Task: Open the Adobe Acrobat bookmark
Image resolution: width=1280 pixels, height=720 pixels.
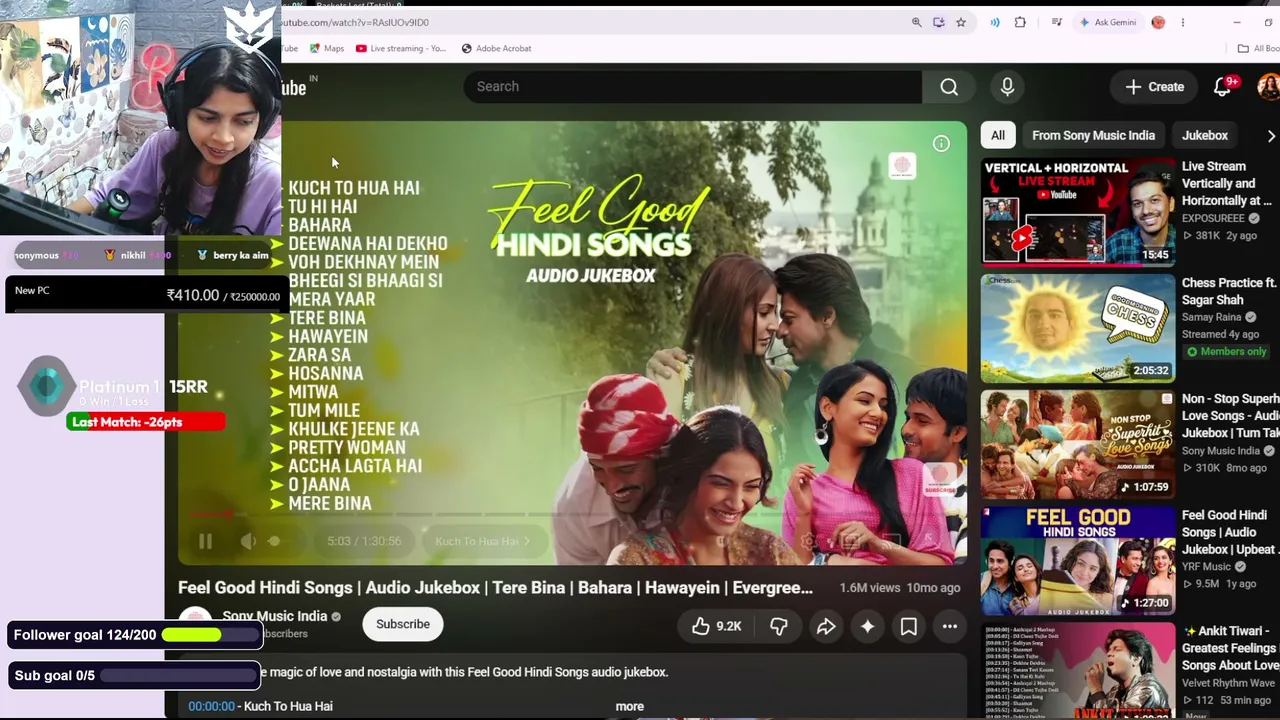Action: click(496, 48)
